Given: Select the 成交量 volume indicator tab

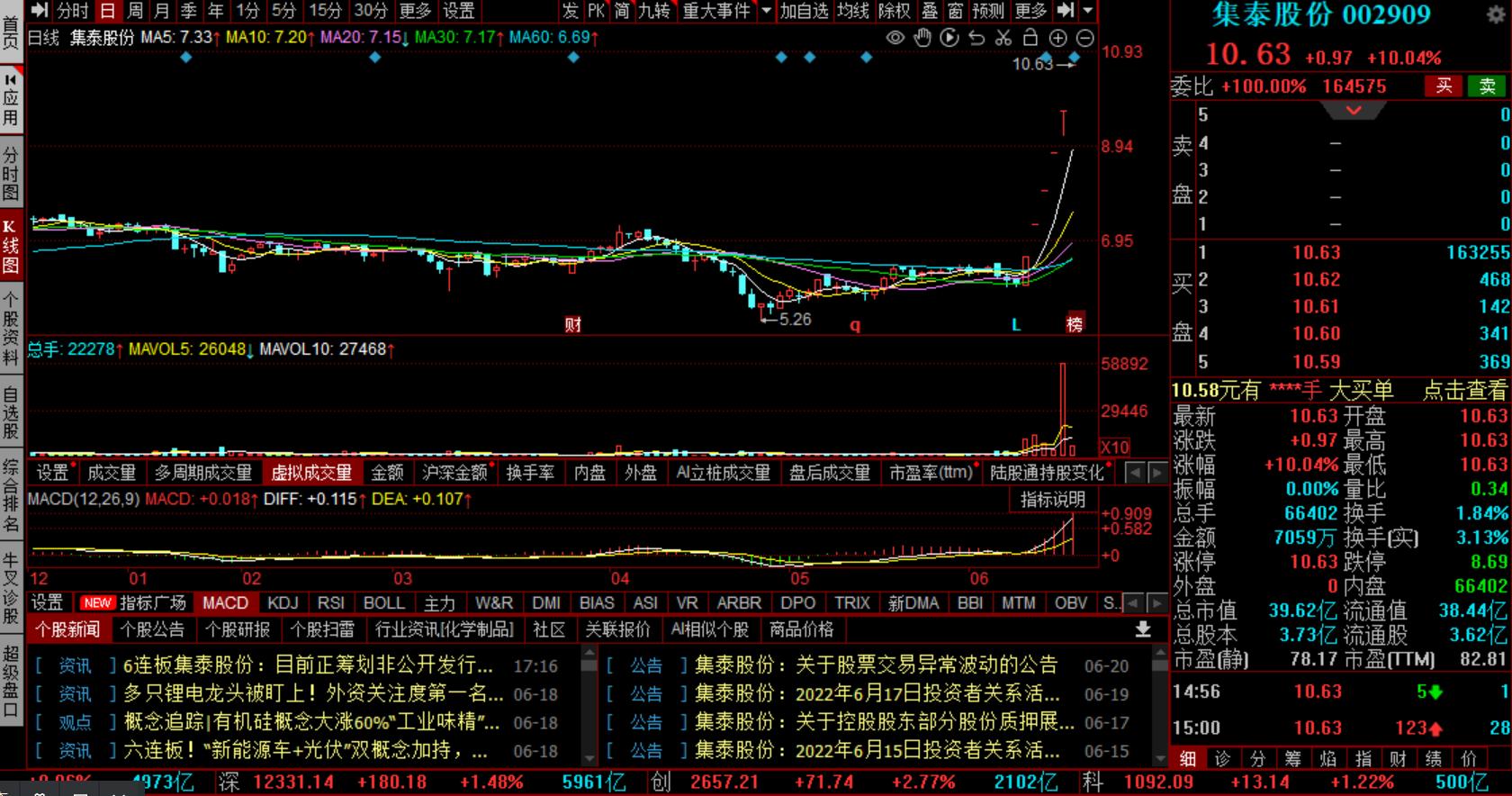Looking at the screenshot, I should [112, 473].
